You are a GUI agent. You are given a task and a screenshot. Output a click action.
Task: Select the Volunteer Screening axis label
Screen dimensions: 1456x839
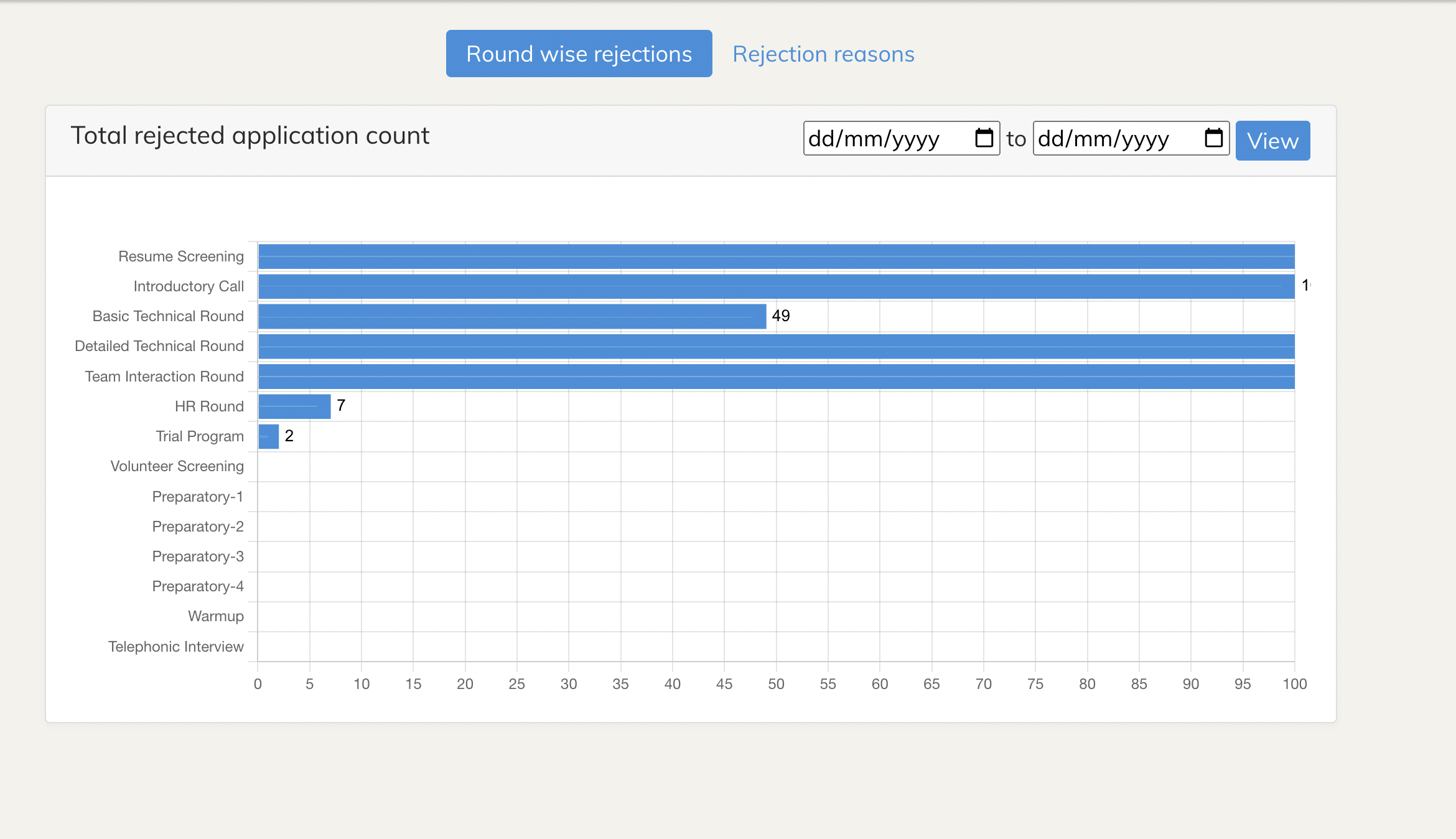coord(176,466)
